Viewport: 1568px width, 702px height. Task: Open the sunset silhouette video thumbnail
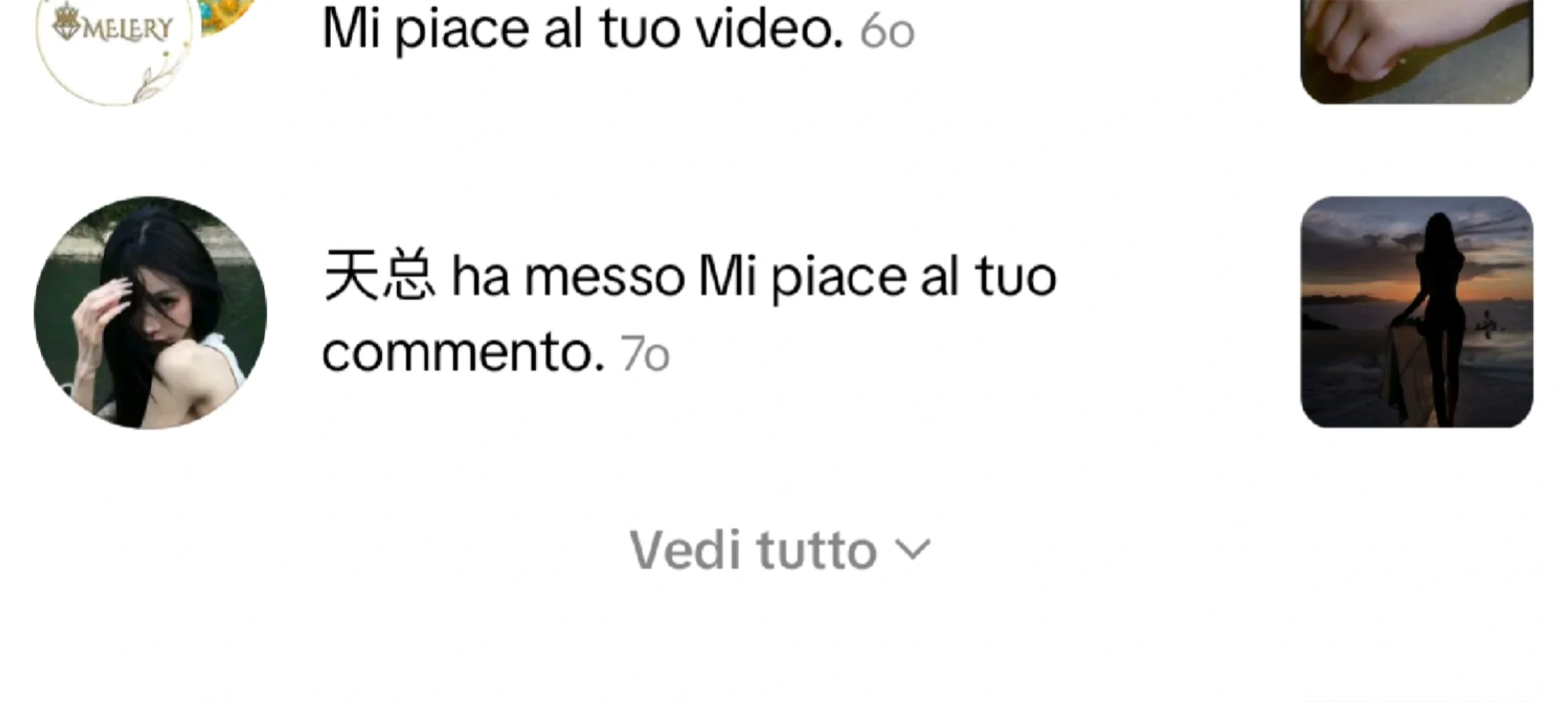point(1416,312)
